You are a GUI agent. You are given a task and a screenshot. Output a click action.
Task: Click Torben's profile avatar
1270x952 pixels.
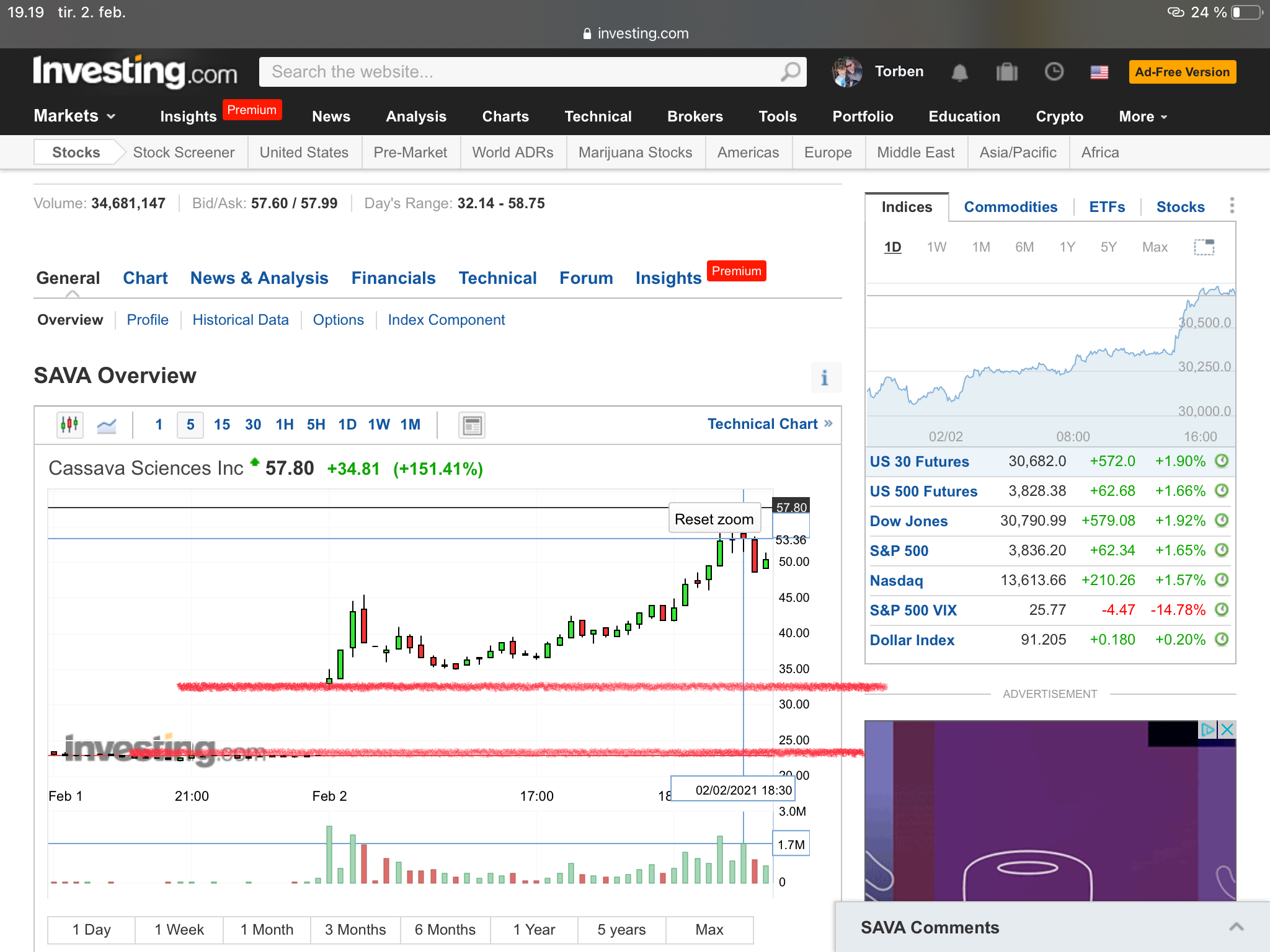point(846,72)
